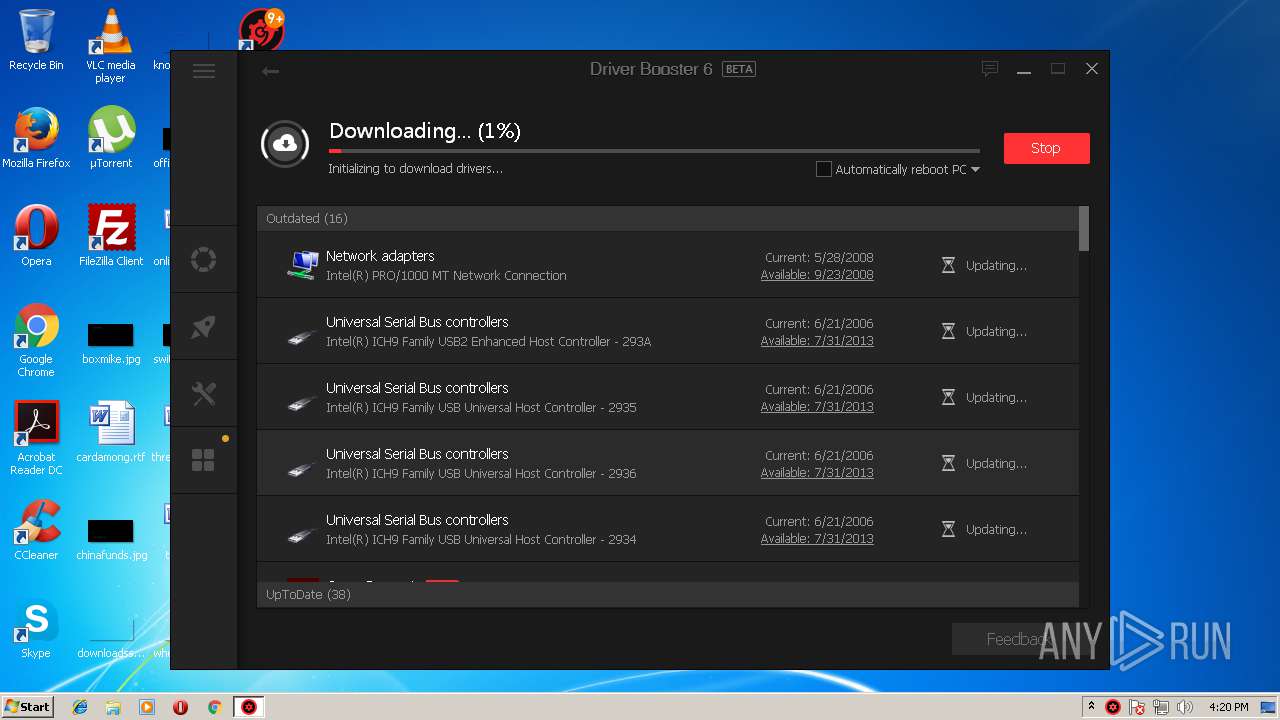
Task: Click hourglass icon for controller 2935 row
Action: pyautogui.click(x=948, y=397)
